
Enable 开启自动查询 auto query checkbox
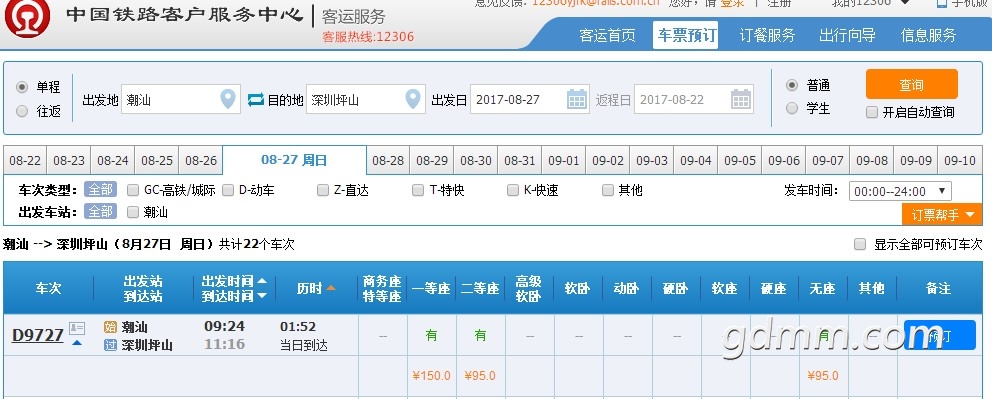coord(872,113)
